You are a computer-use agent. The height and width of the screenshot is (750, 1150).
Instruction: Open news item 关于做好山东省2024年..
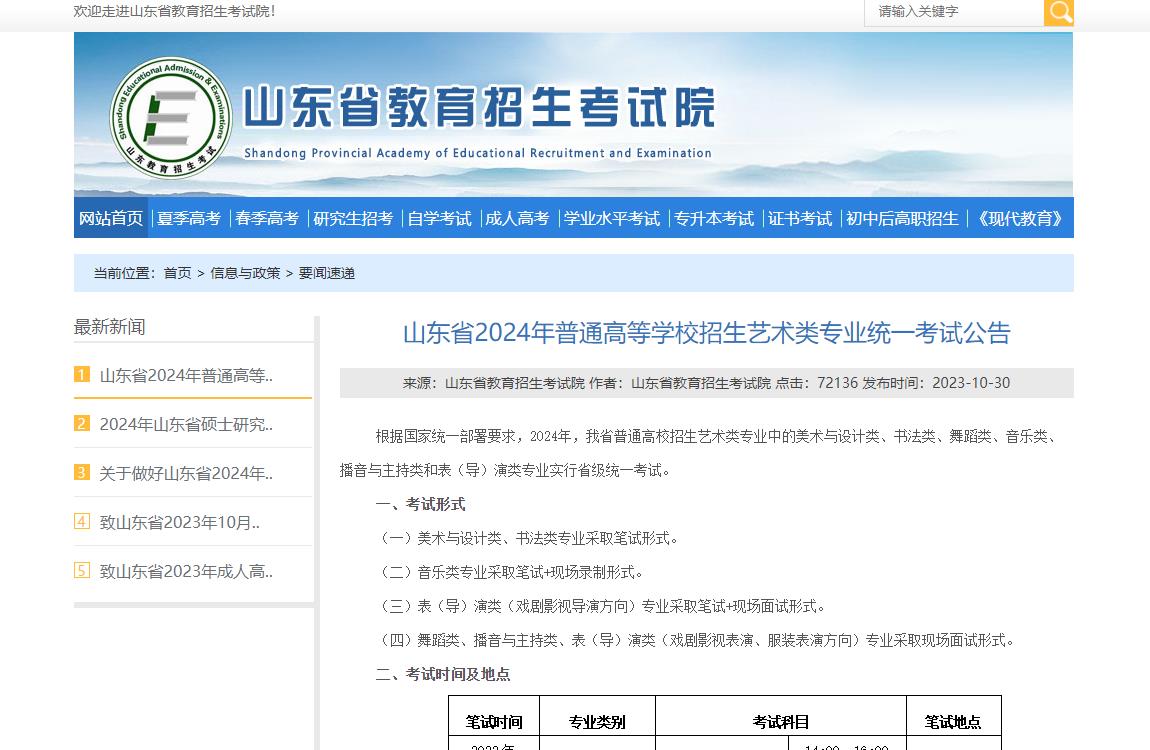186,474
